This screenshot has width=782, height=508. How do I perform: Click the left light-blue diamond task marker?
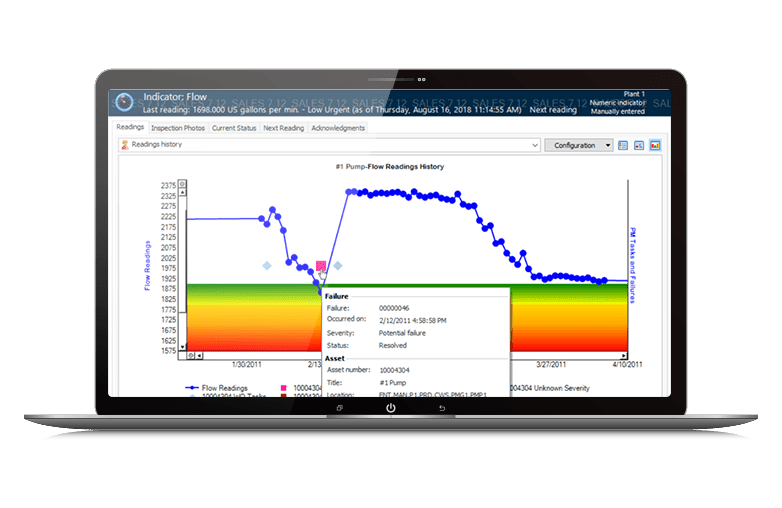tap(267, 266)
